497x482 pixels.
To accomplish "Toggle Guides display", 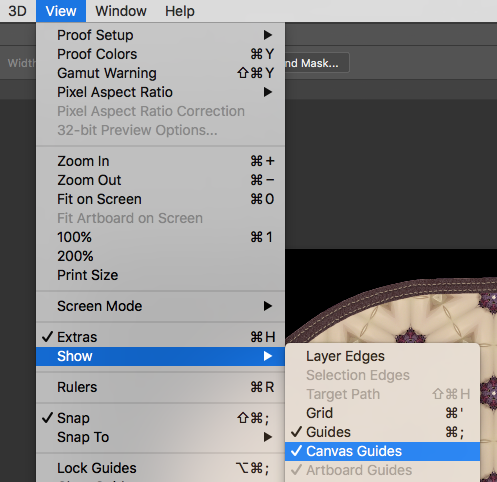I will click(382, 432).
